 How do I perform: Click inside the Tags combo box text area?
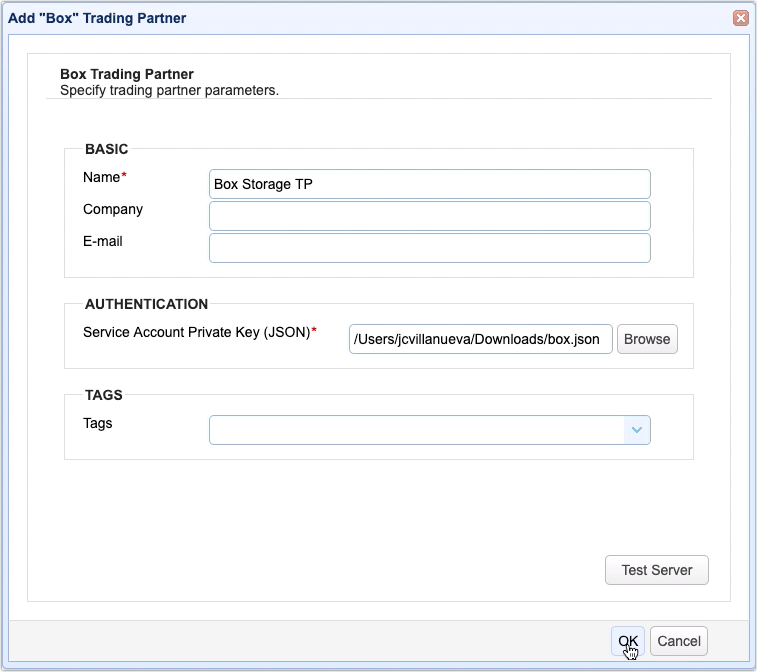coord(416,430)
